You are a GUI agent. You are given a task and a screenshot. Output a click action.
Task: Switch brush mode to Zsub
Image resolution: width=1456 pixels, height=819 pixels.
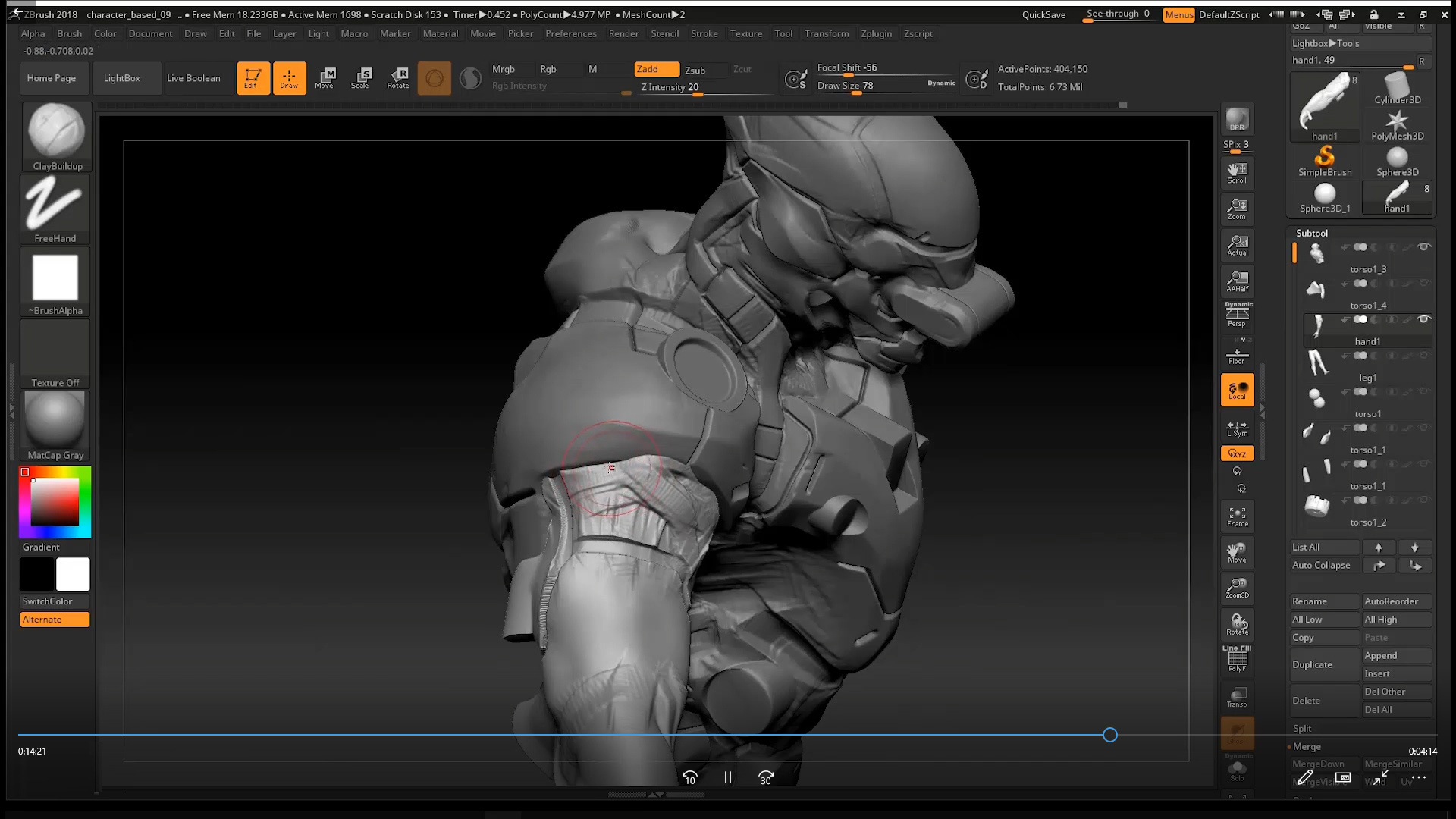coord(695,70)
